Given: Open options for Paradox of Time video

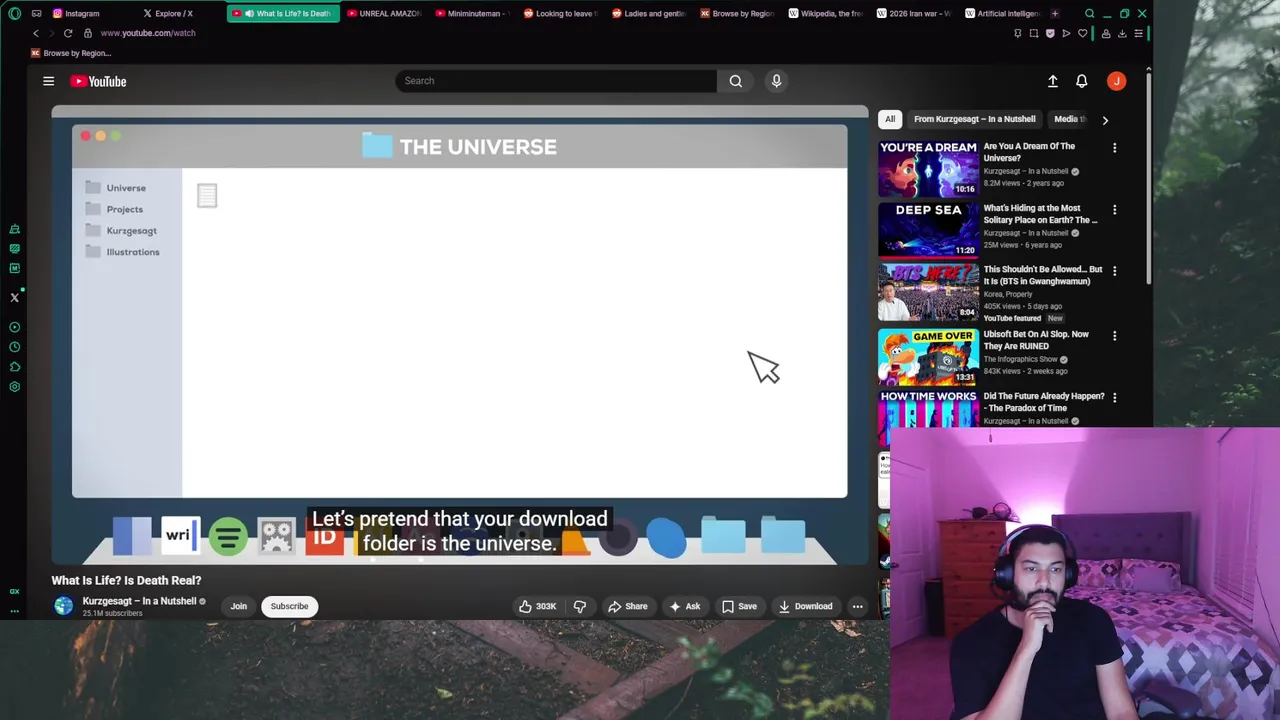Looking at the screenshot, I should click(x=1114, y=398).
